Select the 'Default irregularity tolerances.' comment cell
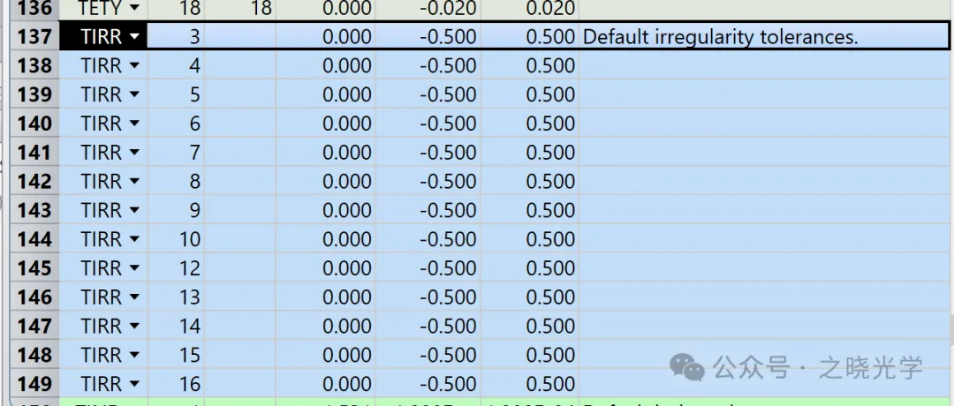The image size is (954, 406). 760,37
